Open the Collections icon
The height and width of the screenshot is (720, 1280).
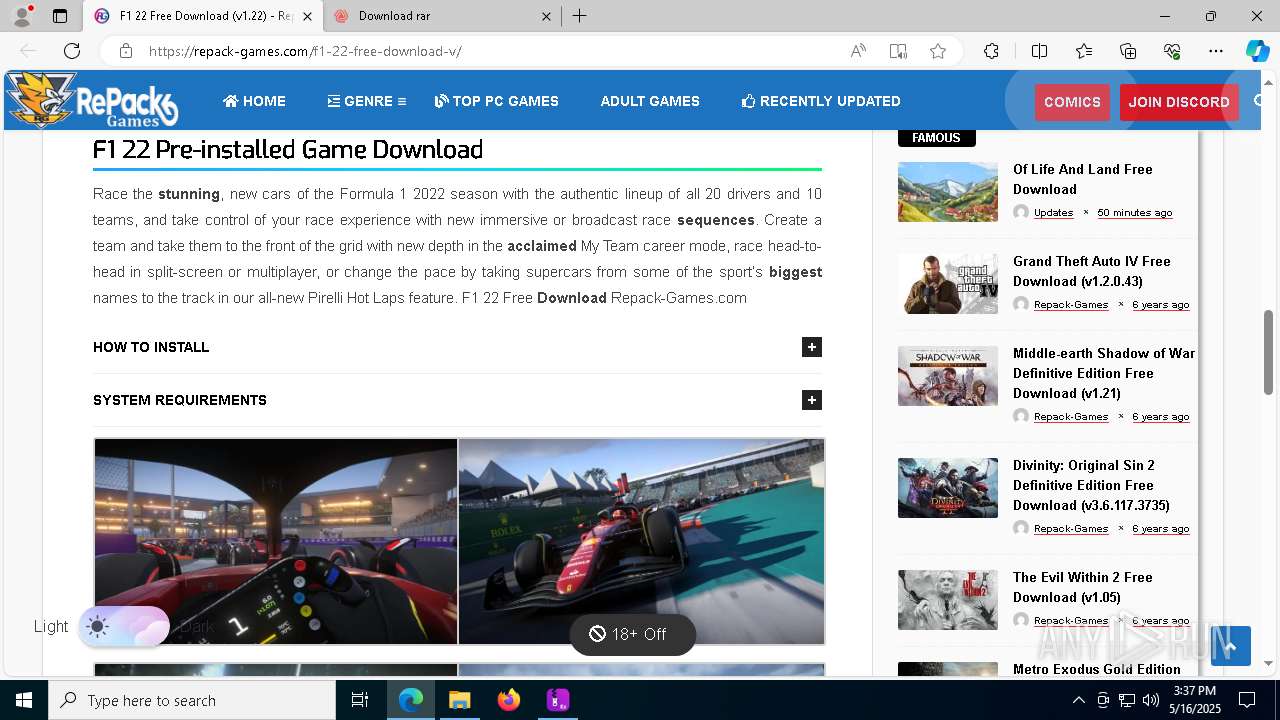click(x=1128, y=51)
